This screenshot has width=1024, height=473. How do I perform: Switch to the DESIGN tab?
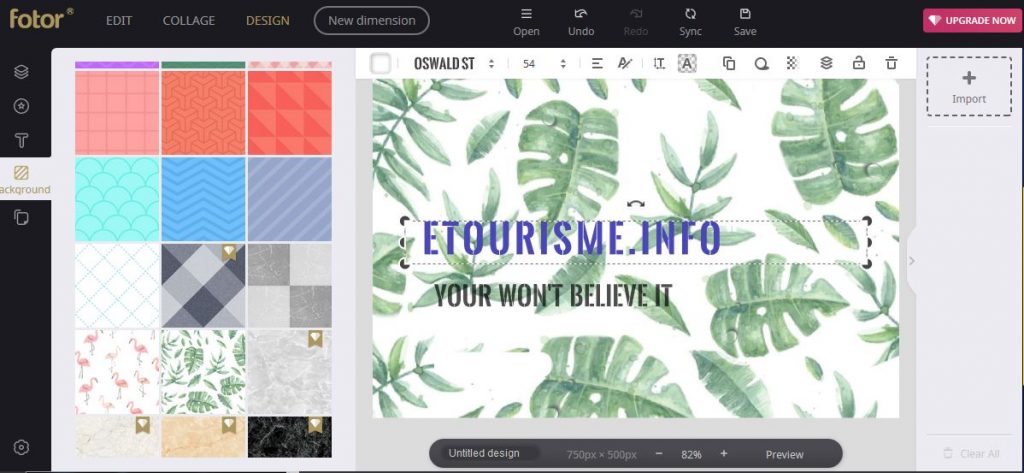(x=268, y=20)
